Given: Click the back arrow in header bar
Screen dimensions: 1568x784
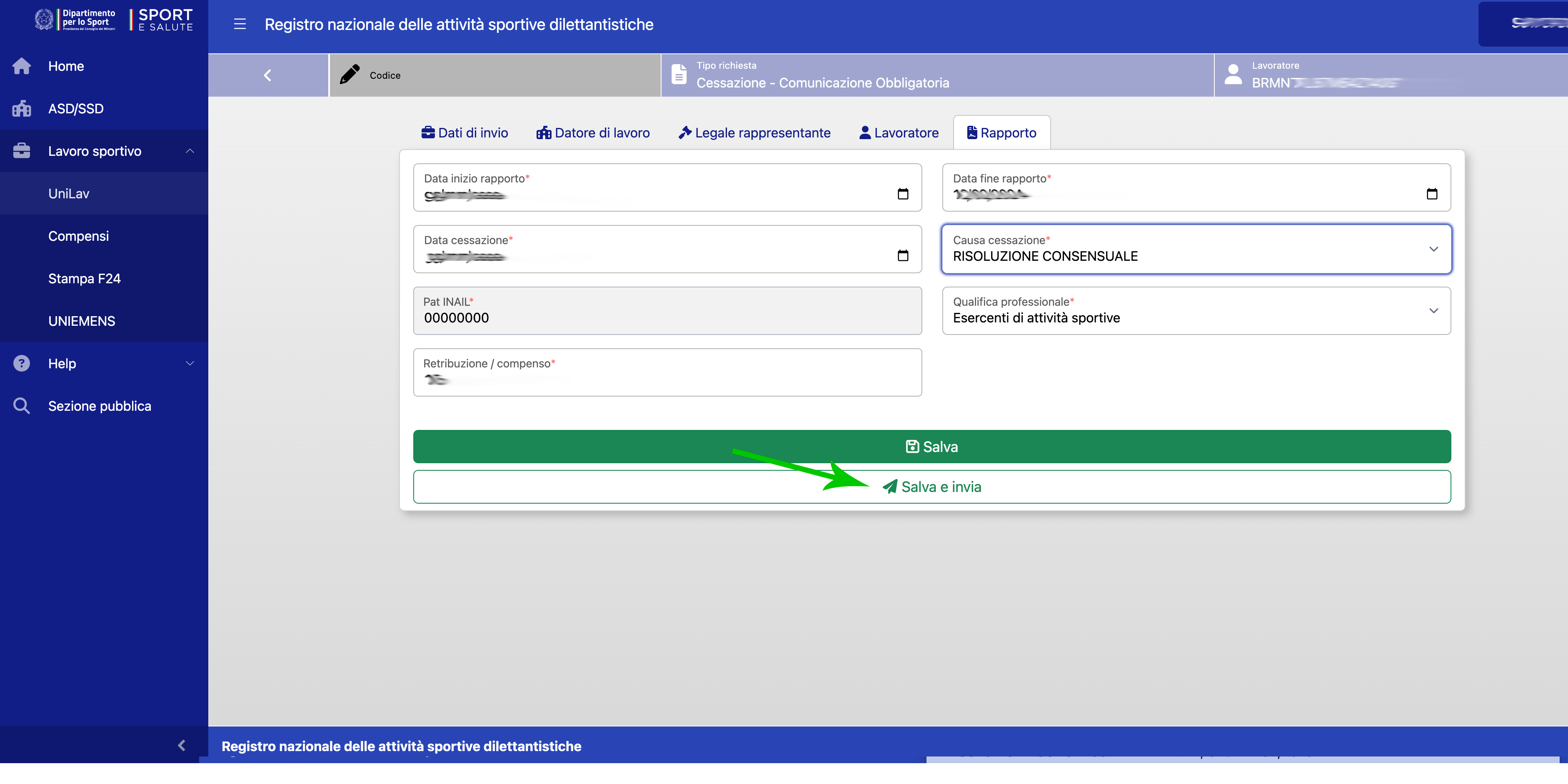Looking at the screenshot, I should [x=267, y=75].
